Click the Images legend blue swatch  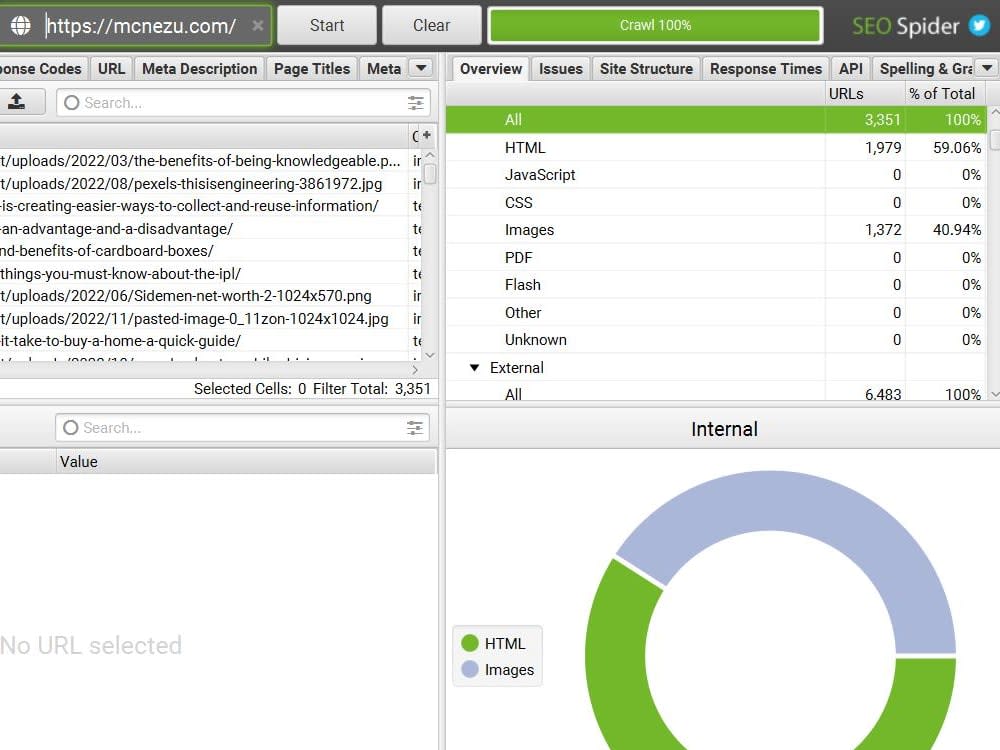pyautogui.click(x=470, y=669)
